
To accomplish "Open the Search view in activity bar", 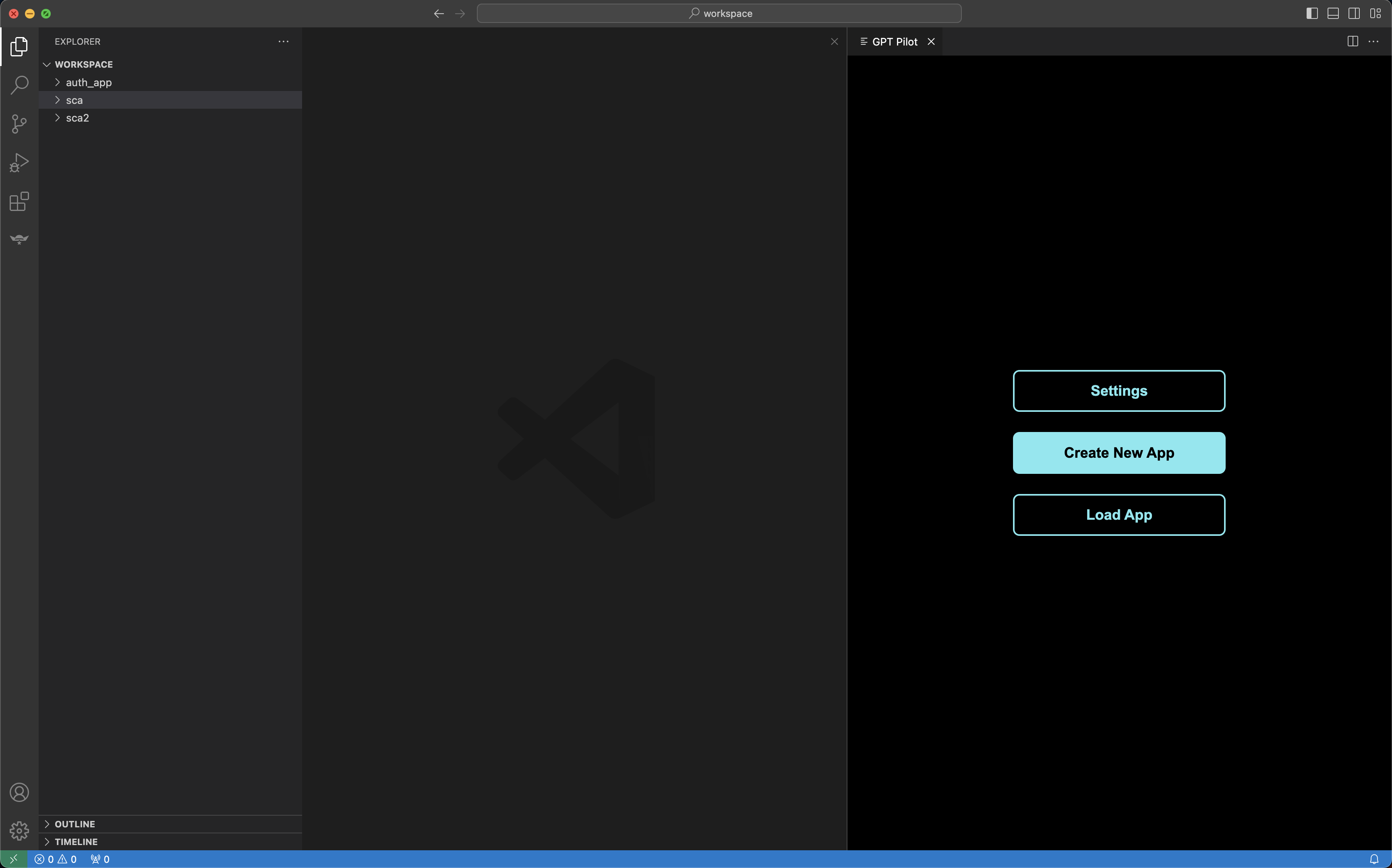I will pyautogui.click(x=19, y=85).
